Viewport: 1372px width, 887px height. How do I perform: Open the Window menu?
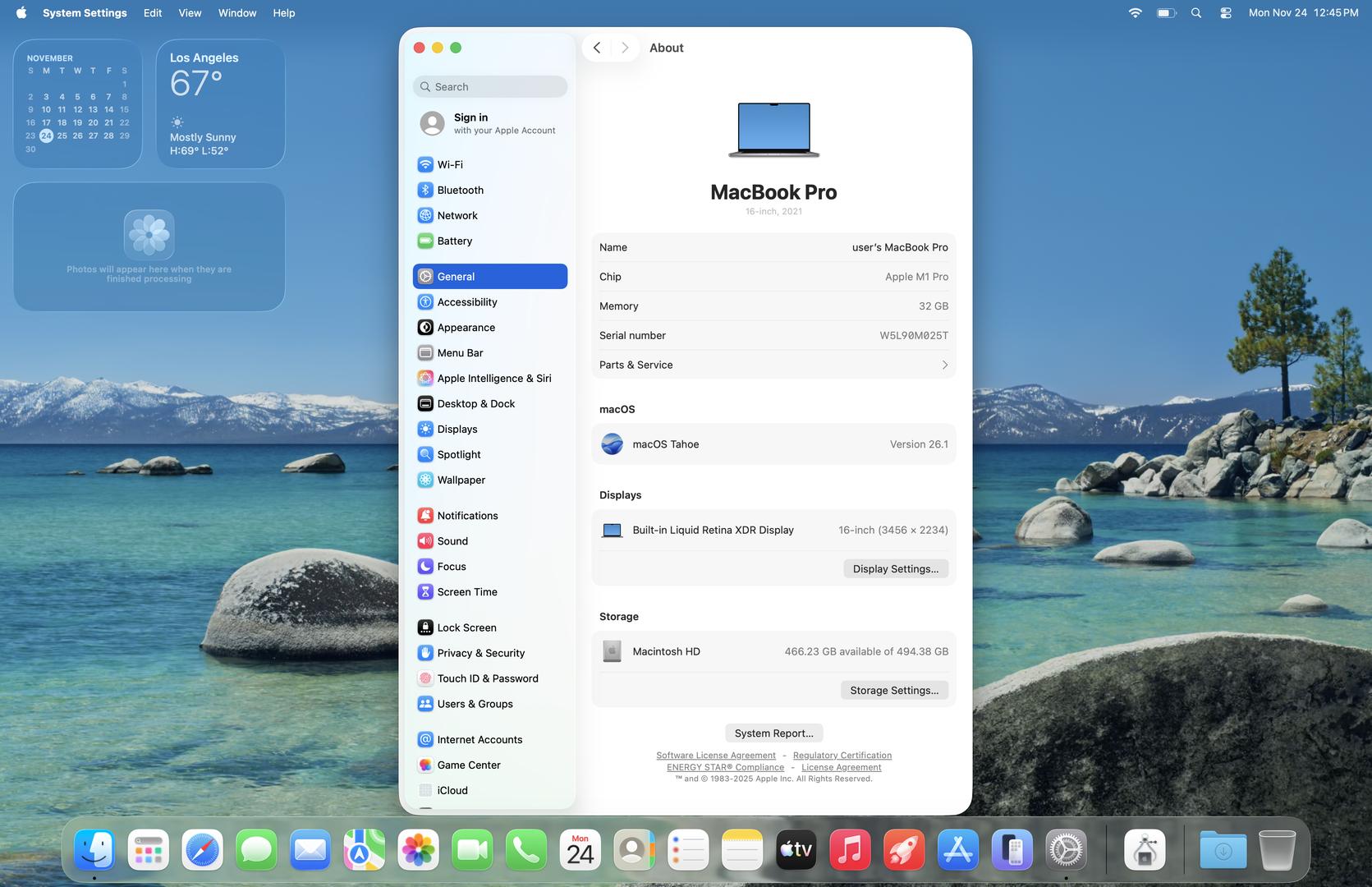point(237,13)
